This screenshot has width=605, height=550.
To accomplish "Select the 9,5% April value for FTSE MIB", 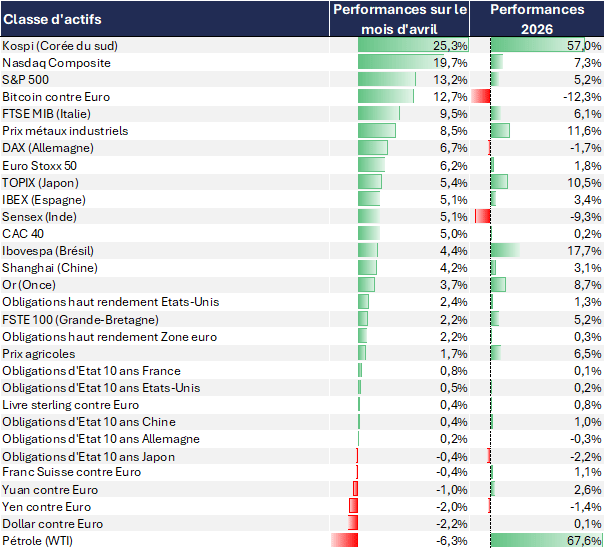I will point(454,114).
